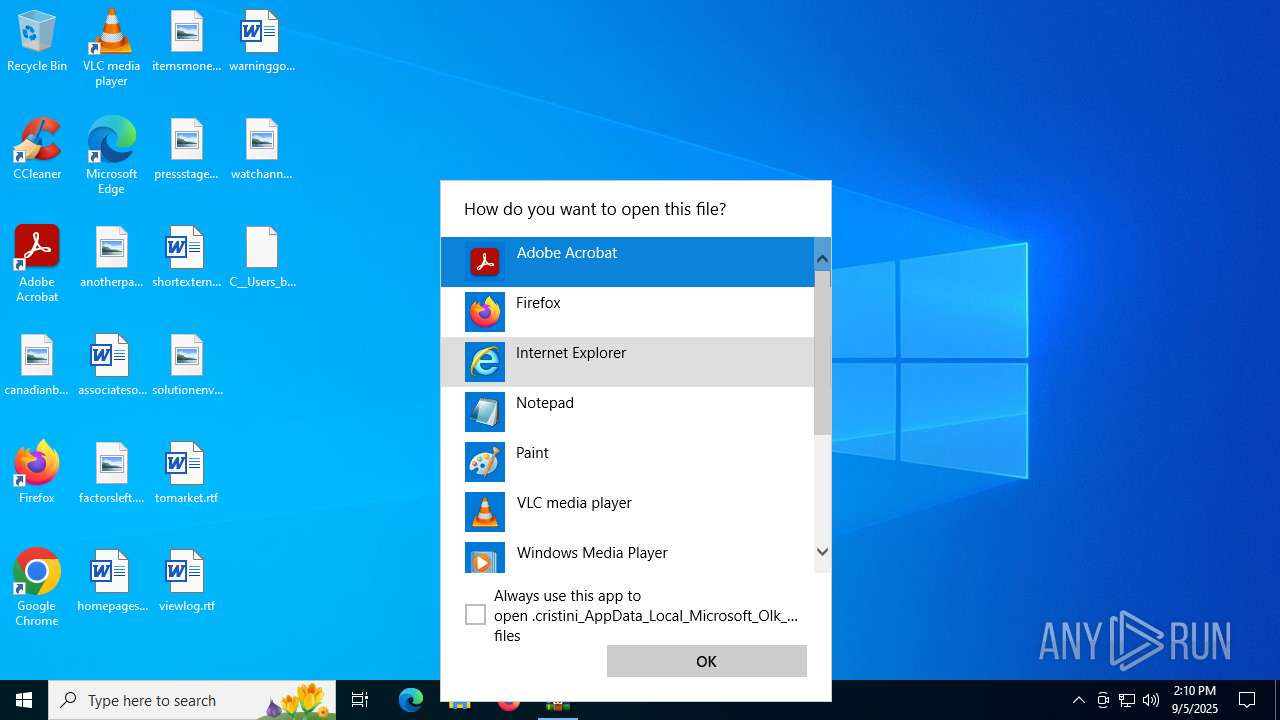This screenshot has height=720, width=1280.
Task: Select the Google Chrome desktop shortcut
Action: coord(37,588)
